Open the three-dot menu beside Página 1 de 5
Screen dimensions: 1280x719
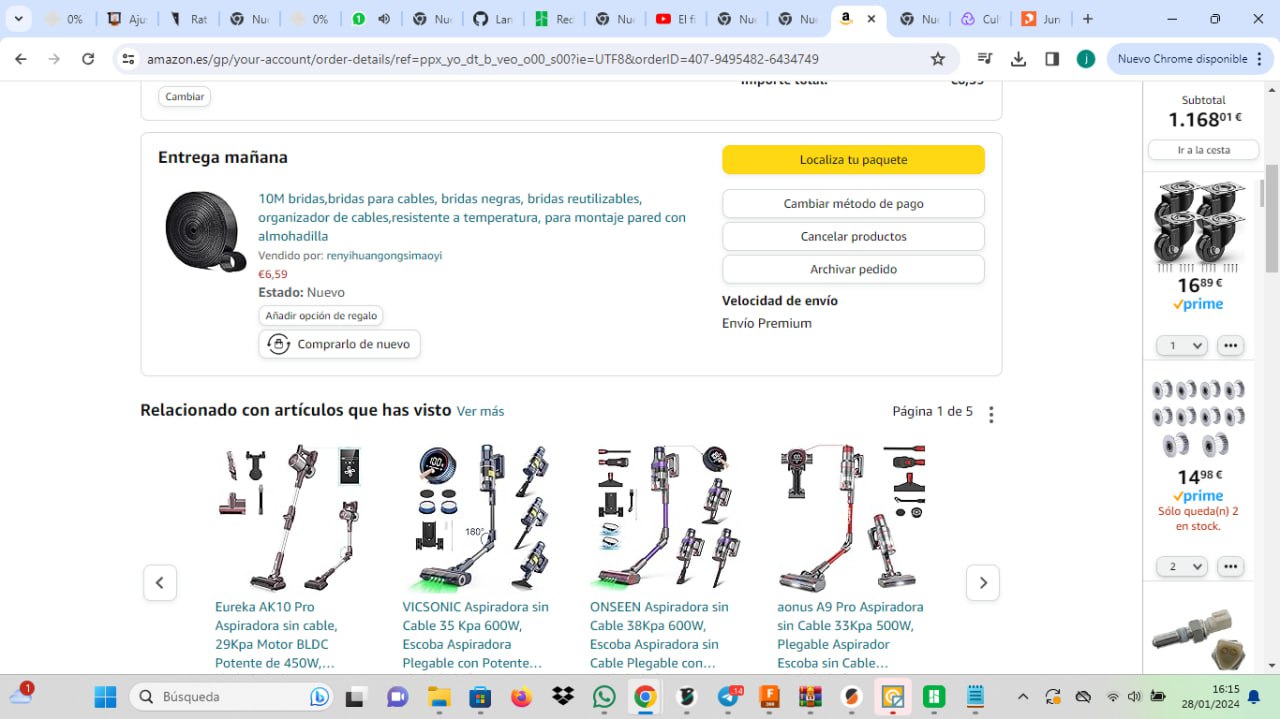tap(991, 414)
